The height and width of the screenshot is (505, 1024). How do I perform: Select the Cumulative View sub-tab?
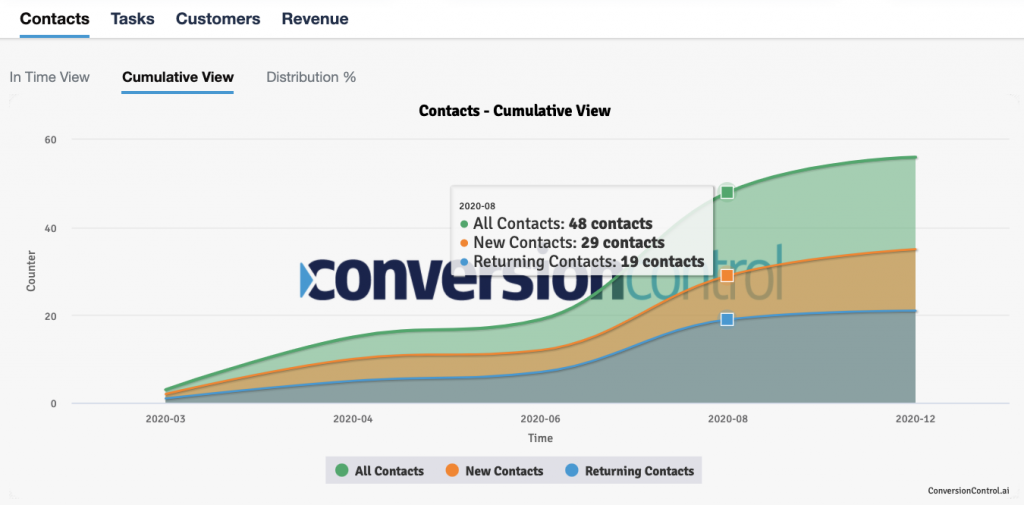click(178, 77)
